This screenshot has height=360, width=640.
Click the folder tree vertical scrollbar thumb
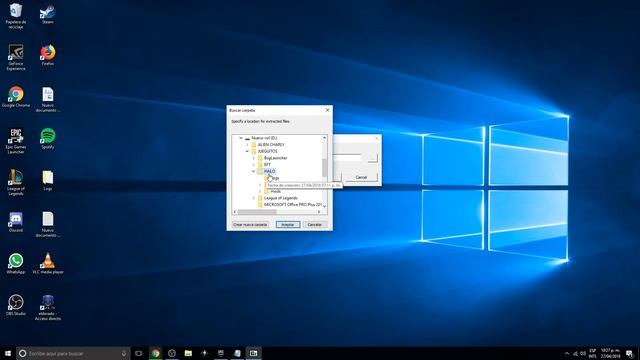click(x=324, y=168)
